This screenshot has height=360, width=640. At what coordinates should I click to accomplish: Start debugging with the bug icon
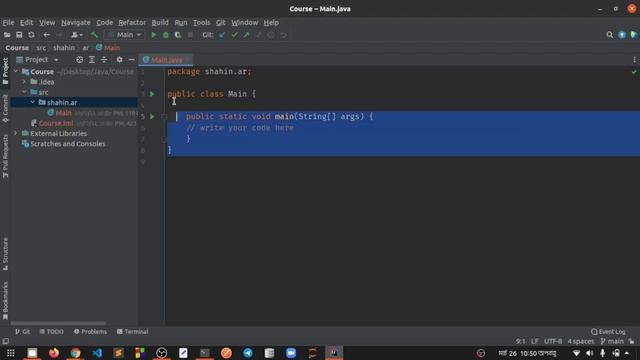tap(166, 35)
